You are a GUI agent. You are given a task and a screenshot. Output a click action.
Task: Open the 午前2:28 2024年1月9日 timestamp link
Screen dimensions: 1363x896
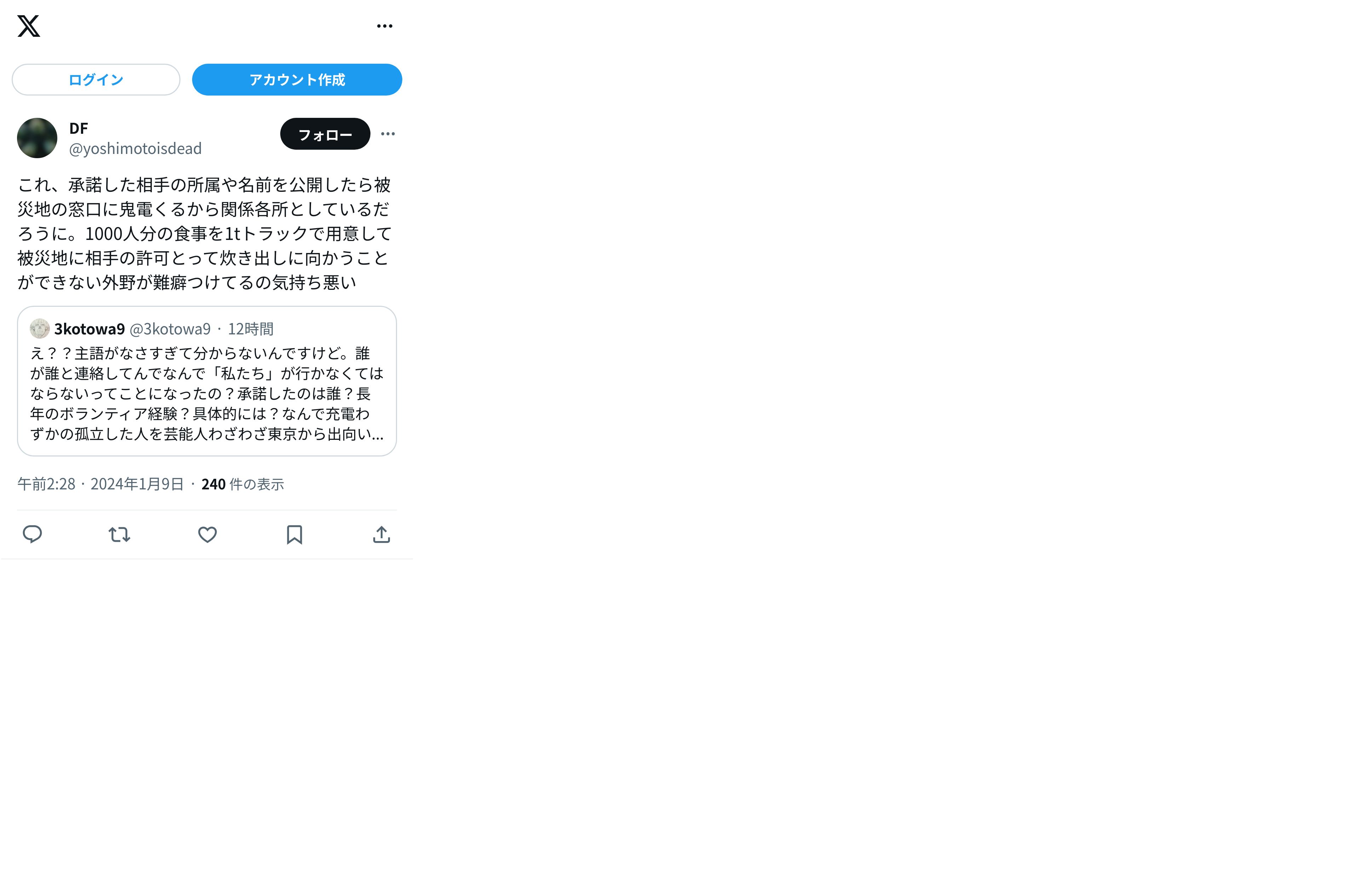[x=101, y=484]
